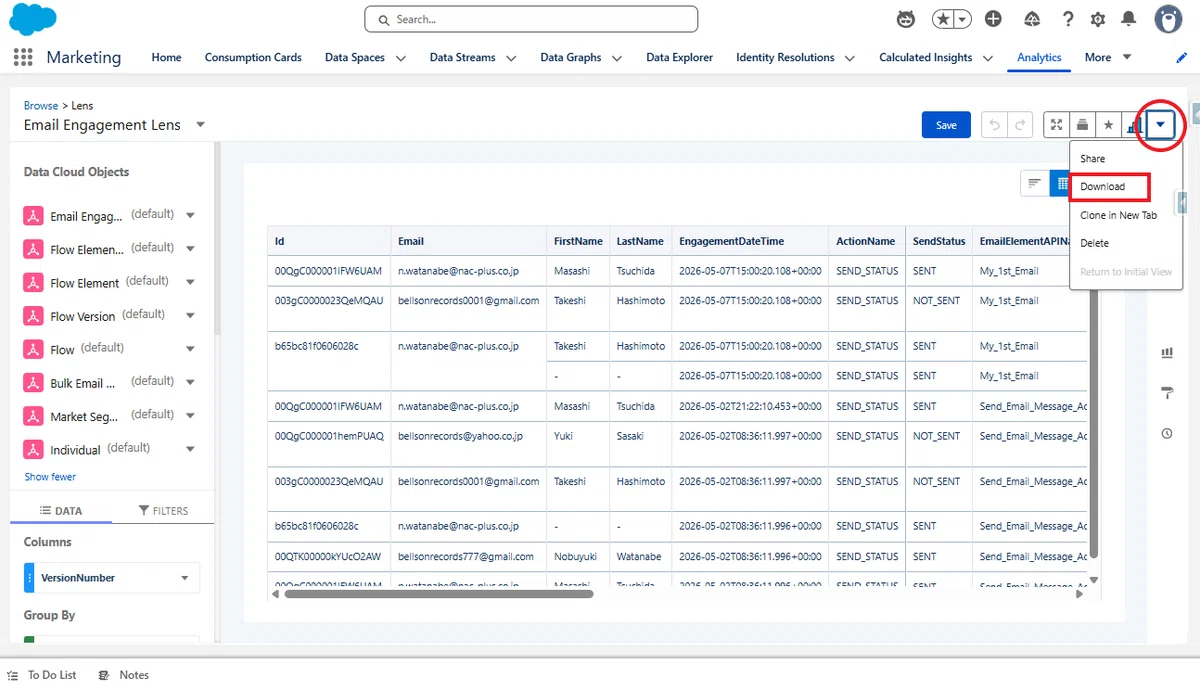Toggle full screen with the expand icon
Screen dimensions: 1200x690
coord(1056,125)
